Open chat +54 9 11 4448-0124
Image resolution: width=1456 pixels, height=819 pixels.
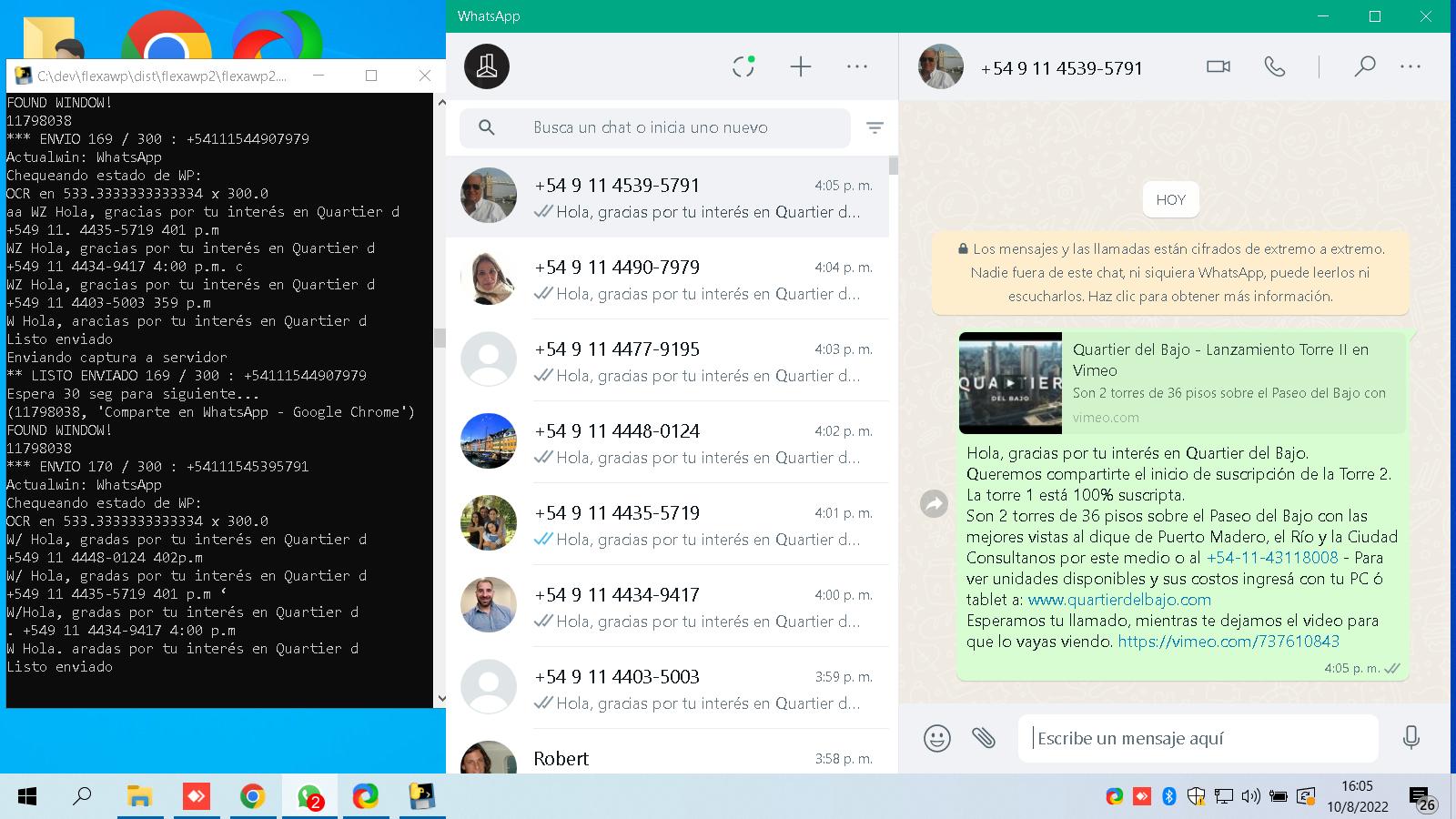[x=667, y=441]
